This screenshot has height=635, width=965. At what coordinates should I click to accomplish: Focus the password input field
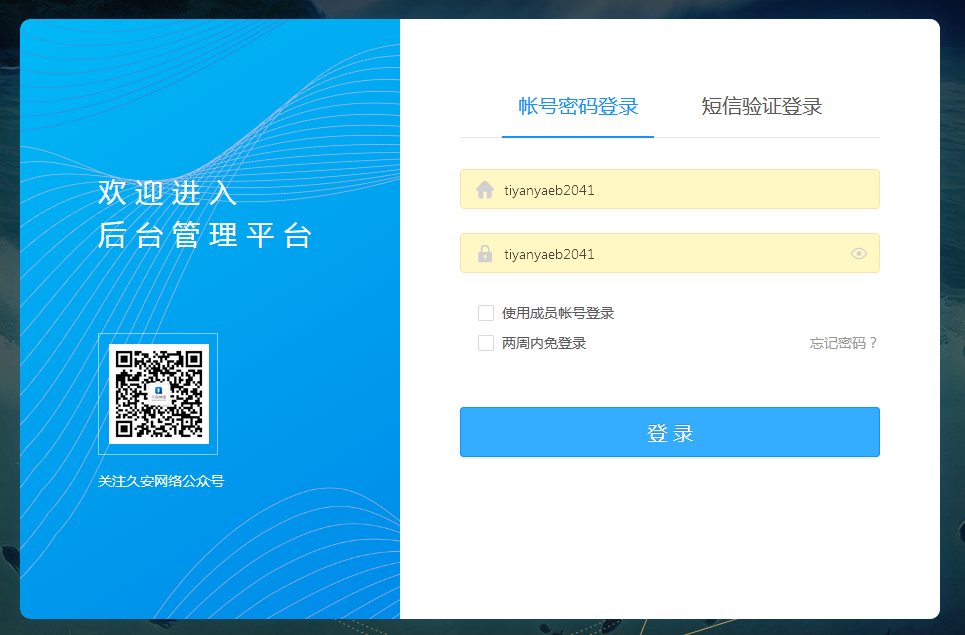coord(670,254)
